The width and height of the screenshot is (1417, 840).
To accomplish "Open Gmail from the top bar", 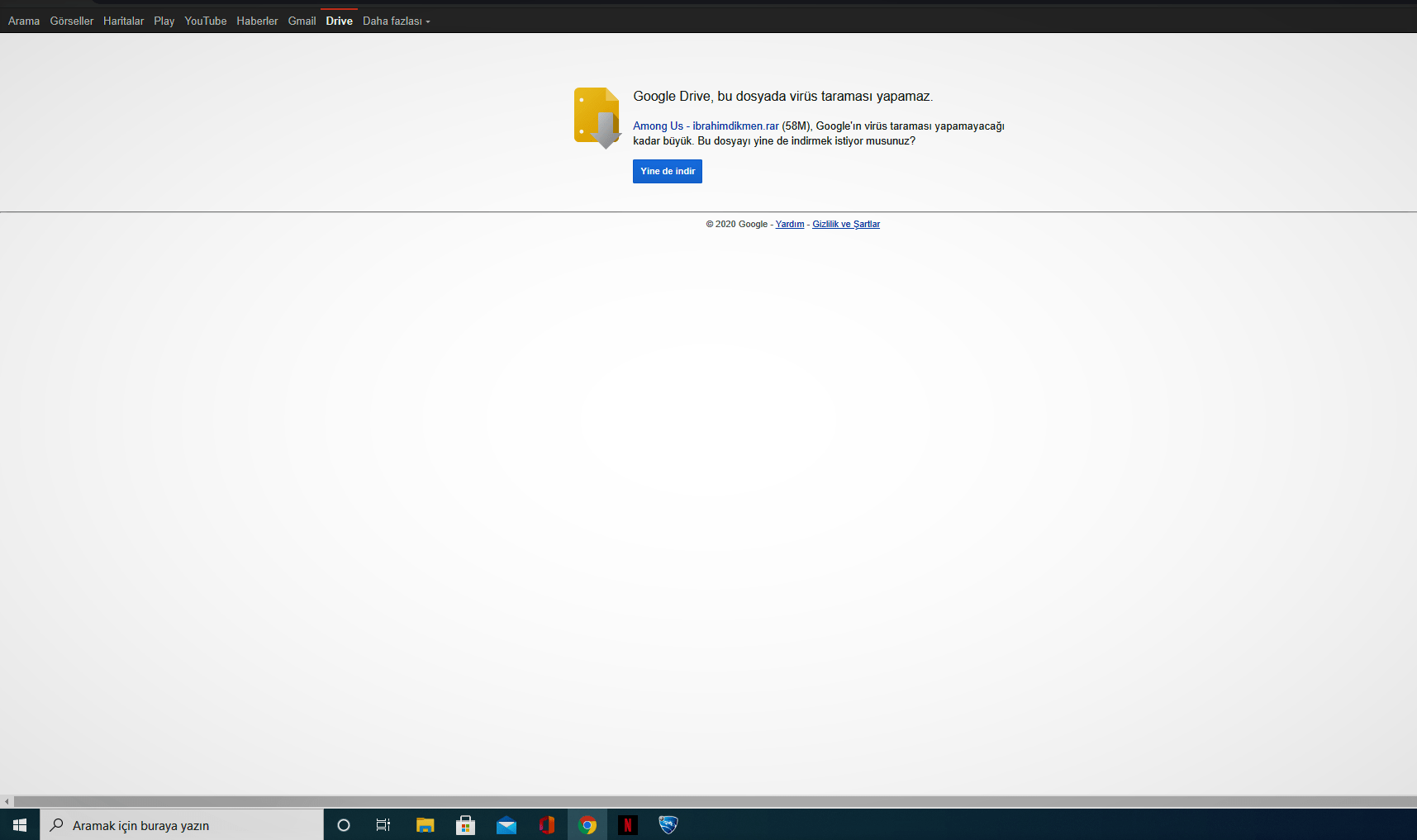I will click(x=302, y=21).
